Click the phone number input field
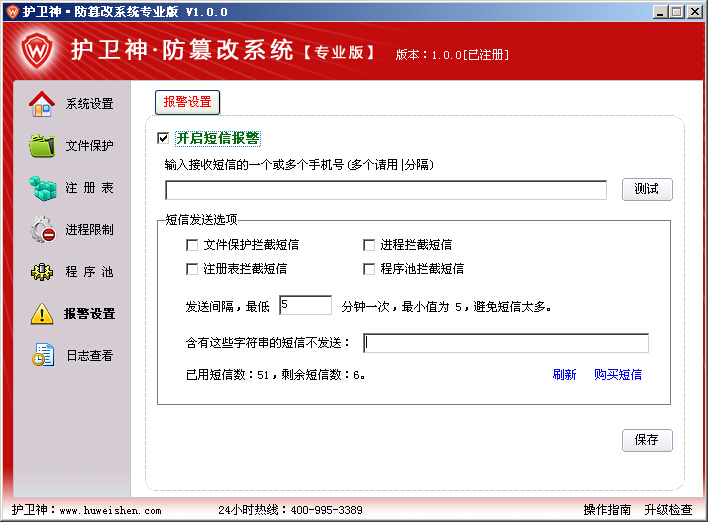 coord(386,190)
